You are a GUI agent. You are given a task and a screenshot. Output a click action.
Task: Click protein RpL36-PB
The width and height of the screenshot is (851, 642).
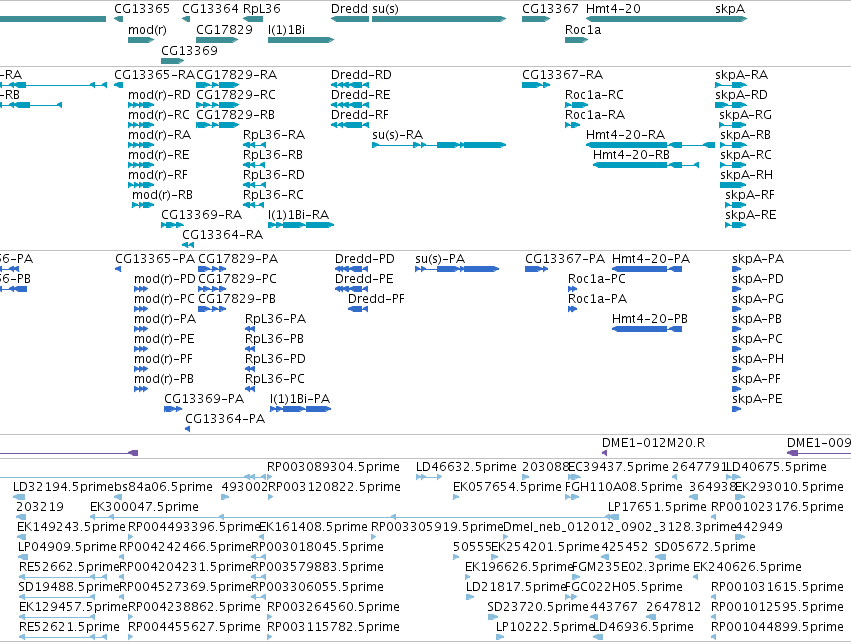click(x=274, y=340)
